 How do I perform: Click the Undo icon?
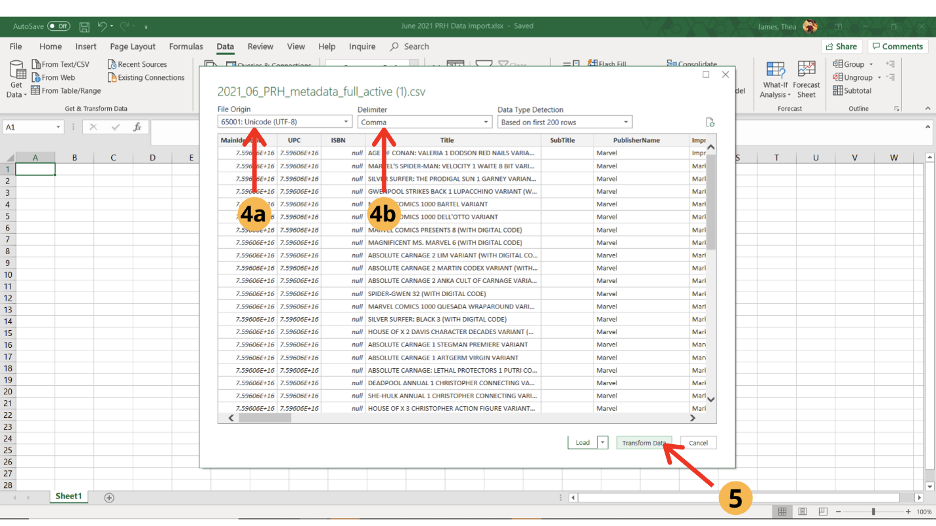pyautogui.click(x=102, y=26)
